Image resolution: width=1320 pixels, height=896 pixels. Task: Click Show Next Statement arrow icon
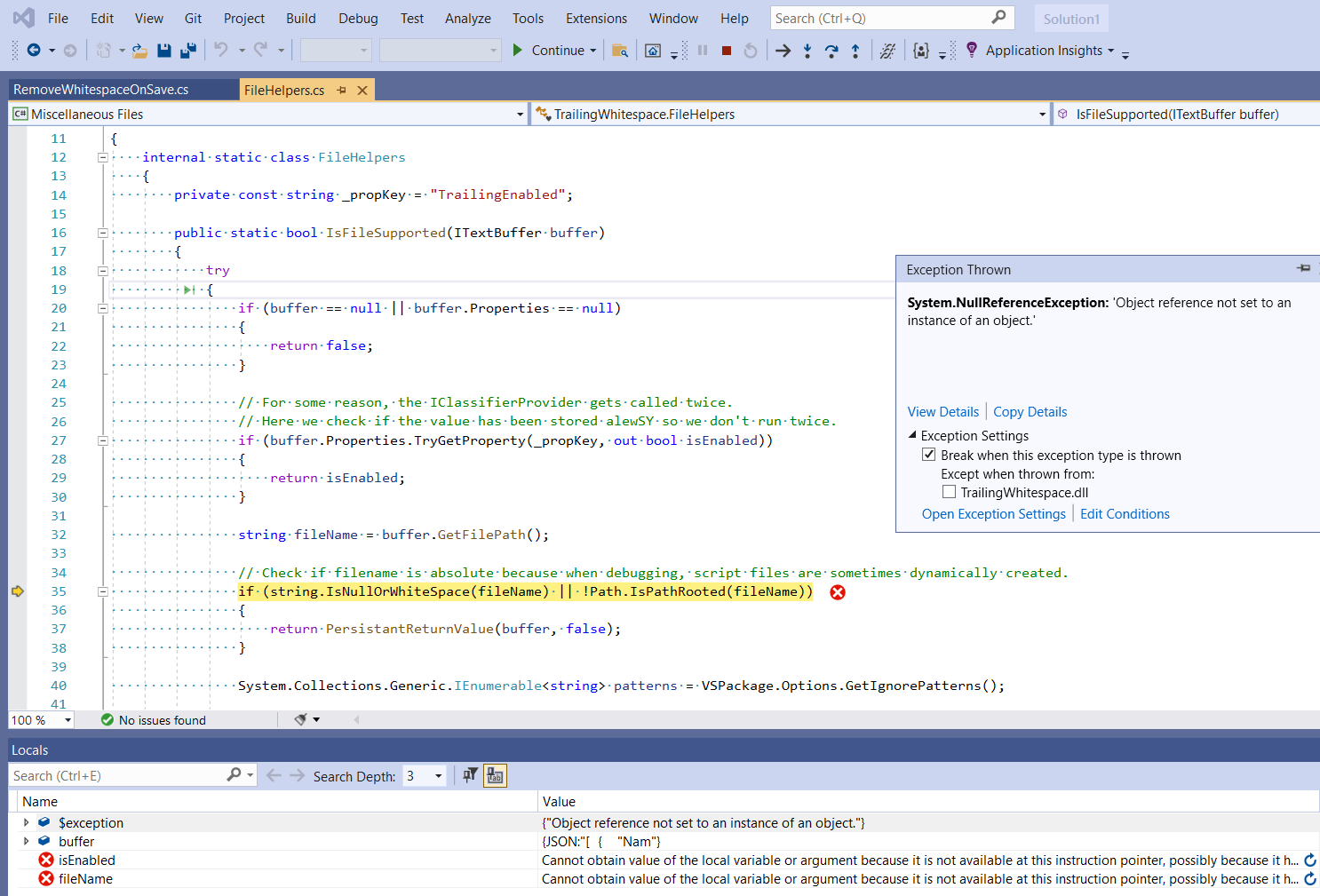[x=783, y=51]
